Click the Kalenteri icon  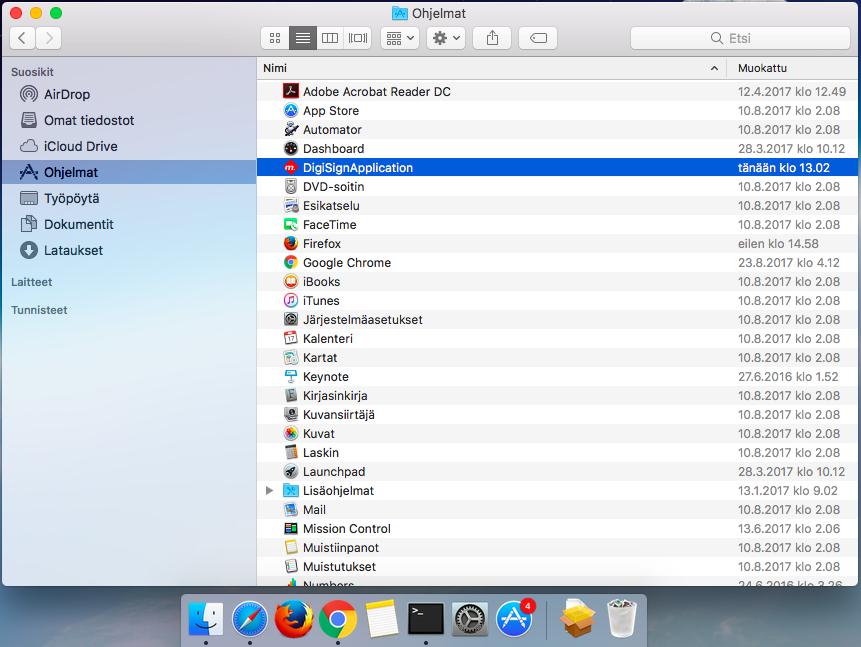(x=290, y=338)
